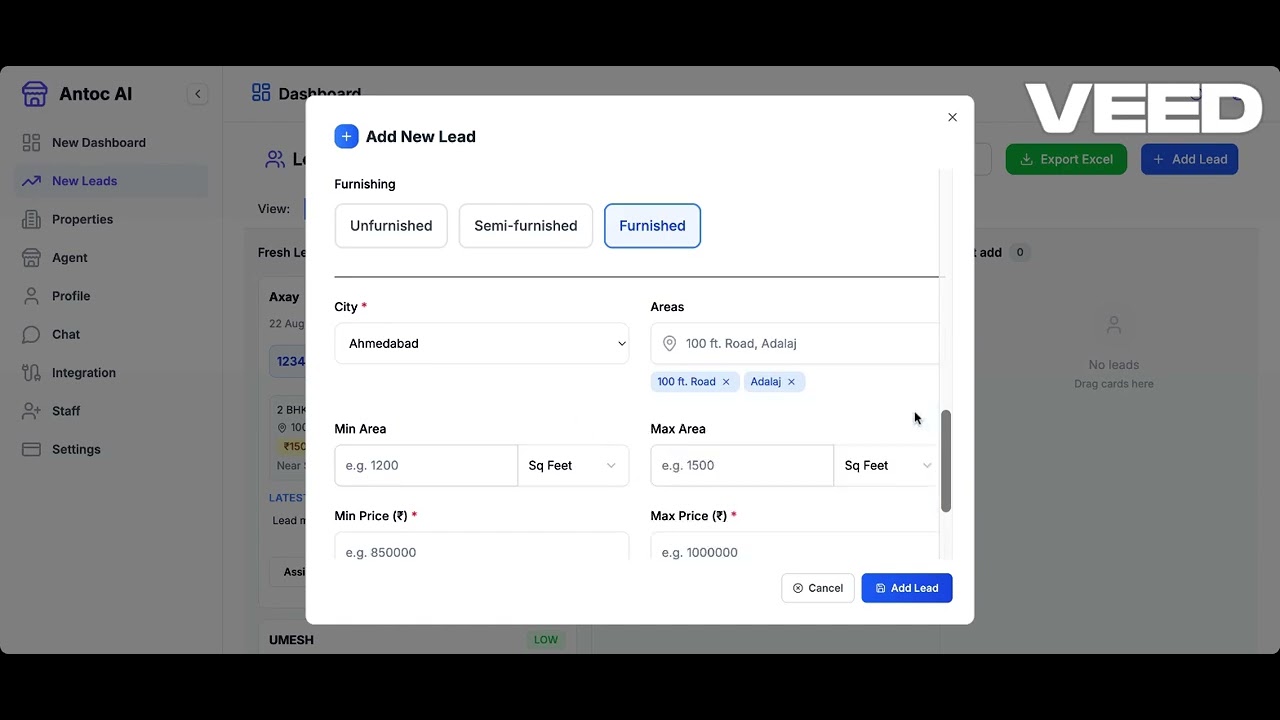This screenshot has height=720, width=1280.
Task: Close the Add New Lead dialog
Action: pos(952,117)
